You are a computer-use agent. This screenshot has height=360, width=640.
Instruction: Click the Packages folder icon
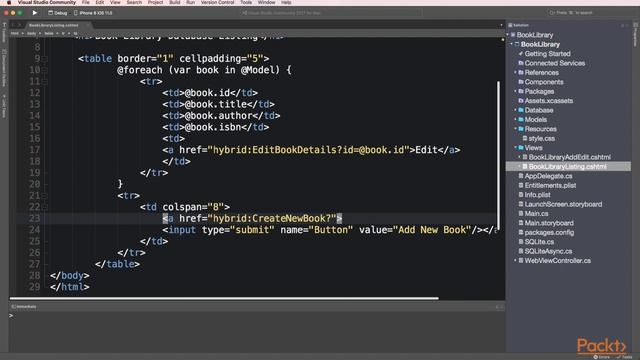coord(521,91)
